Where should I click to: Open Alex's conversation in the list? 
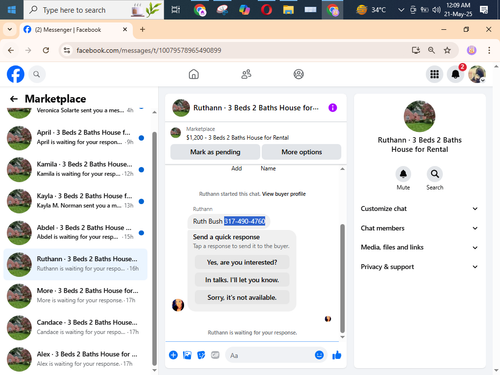[76, 359]
